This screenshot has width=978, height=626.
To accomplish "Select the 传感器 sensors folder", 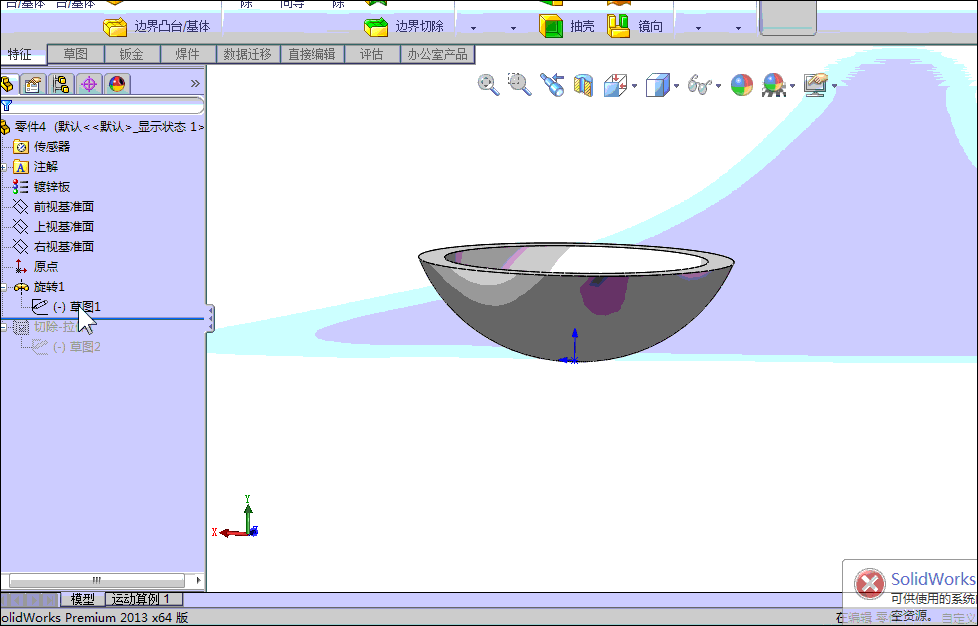I will coord(41,147).
